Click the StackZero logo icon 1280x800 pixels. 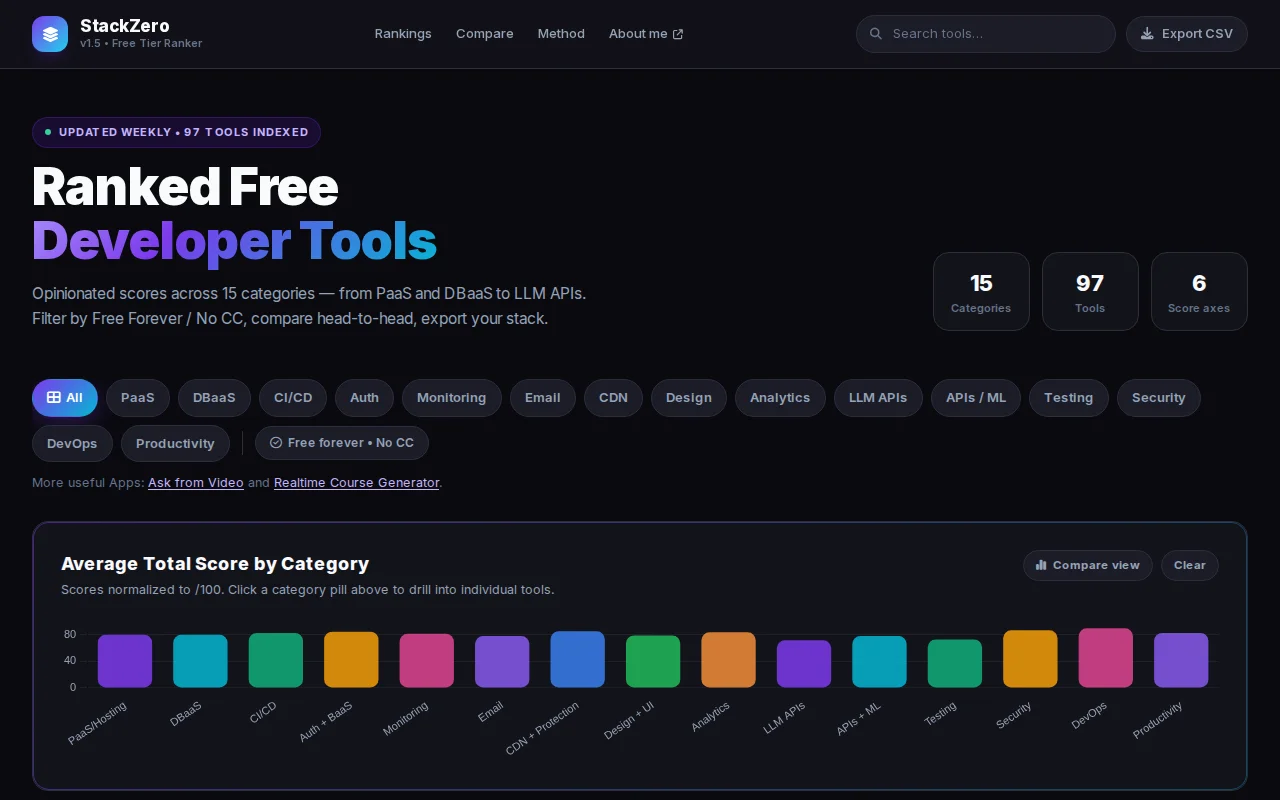pos(50,34)
